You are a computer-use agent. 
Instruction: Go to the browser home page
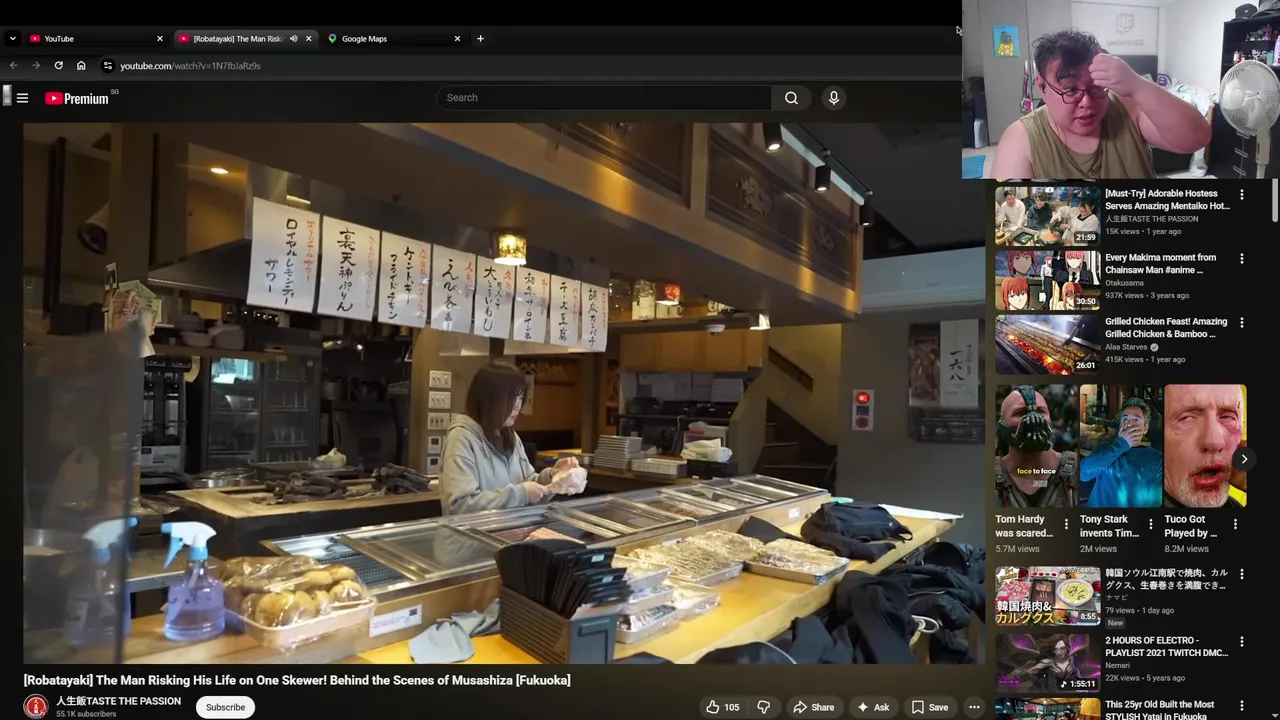tap(81, 66)
